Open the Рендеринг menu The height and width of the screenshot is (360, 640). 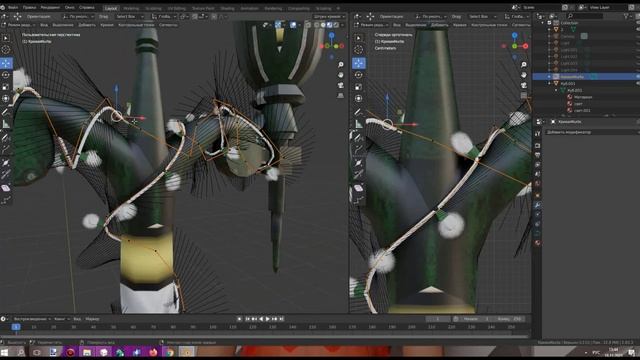coord(50,7)
